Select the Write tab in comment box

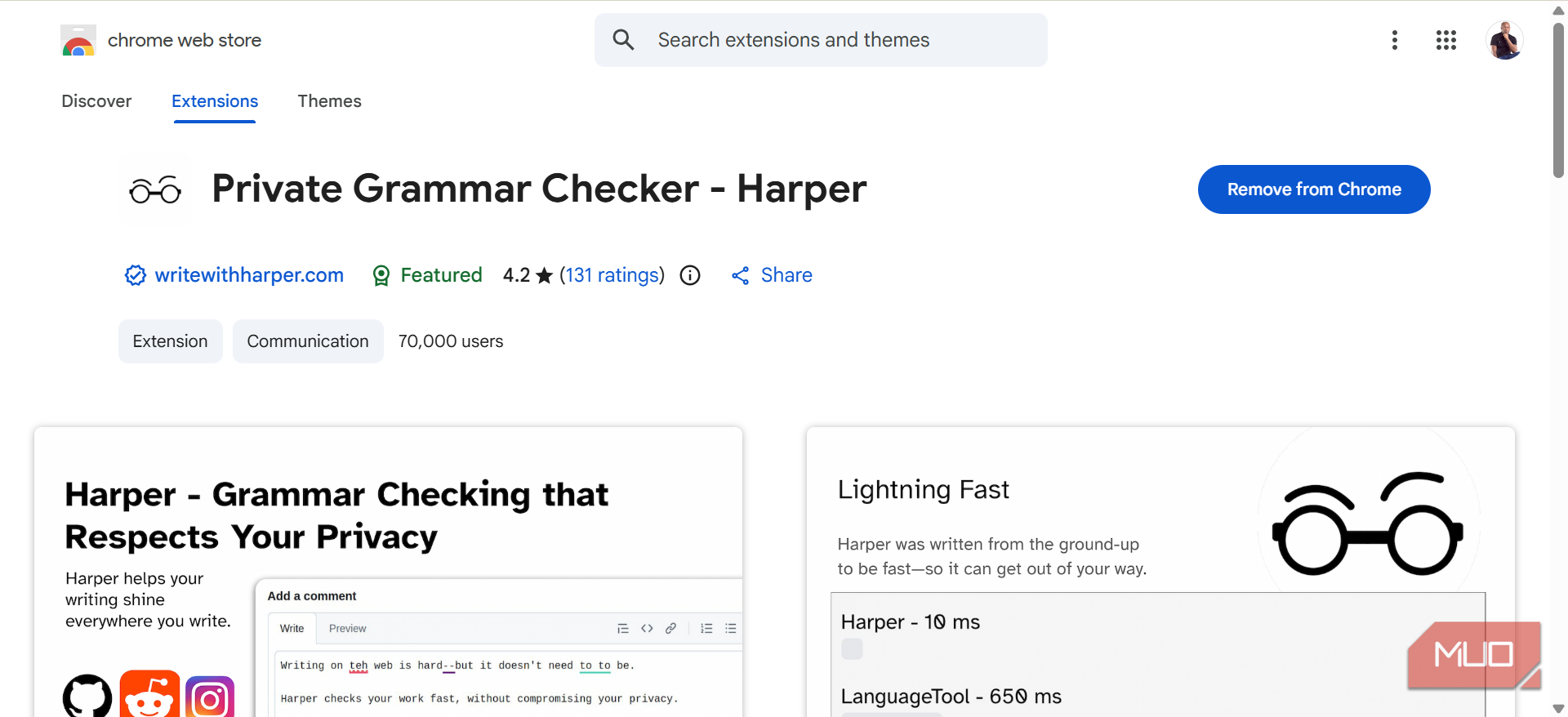tap(292, 629)
